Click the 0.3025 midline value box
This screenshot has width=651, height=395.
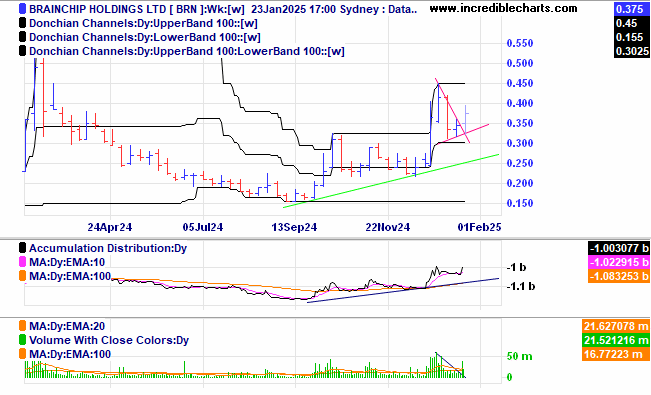click(x=631, y=51)
